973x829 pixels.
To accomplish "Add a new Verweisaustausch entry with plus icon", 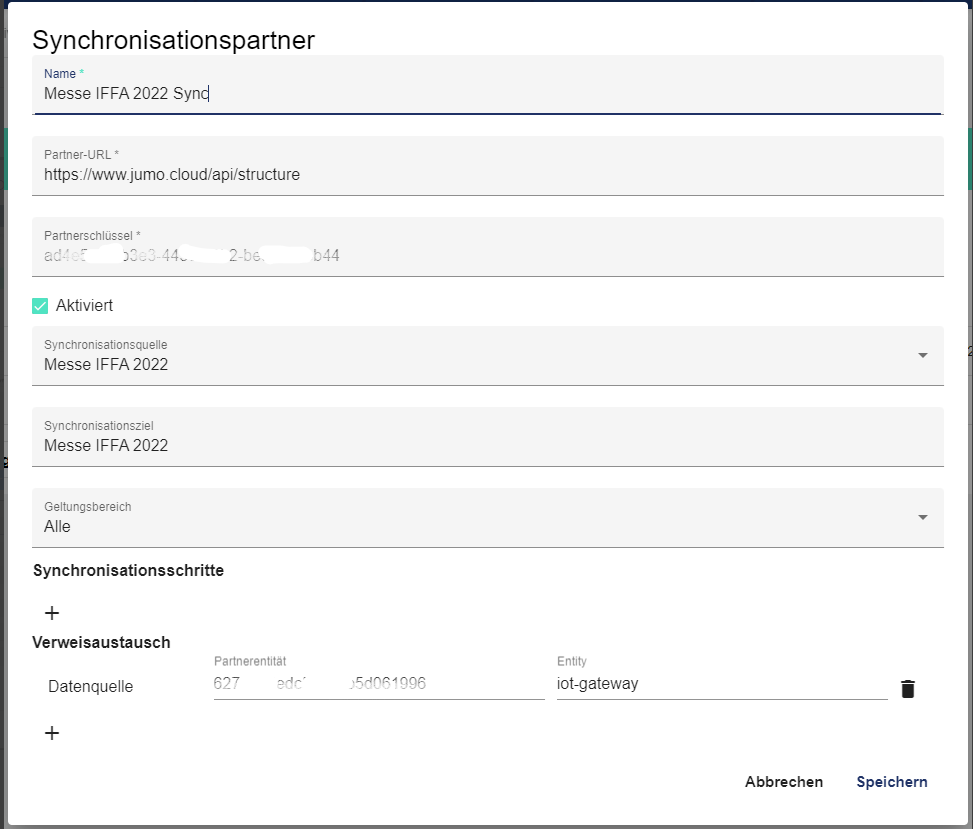I will click(52, 733).
